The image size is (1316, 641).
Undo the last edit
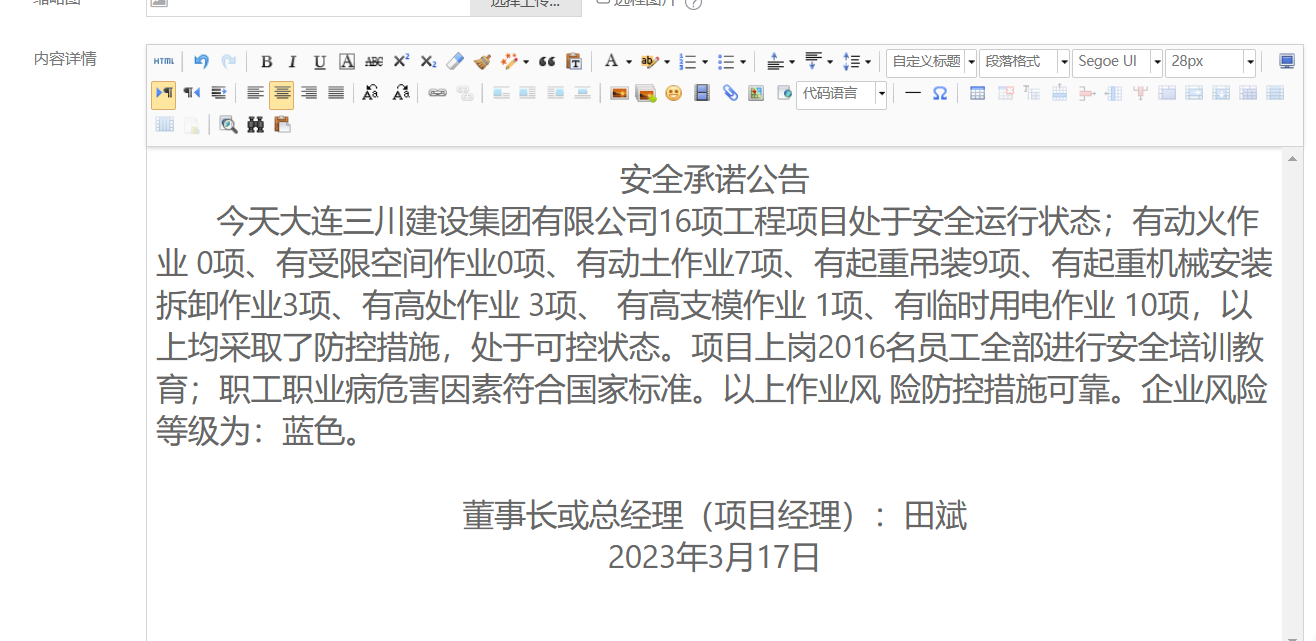201,61
